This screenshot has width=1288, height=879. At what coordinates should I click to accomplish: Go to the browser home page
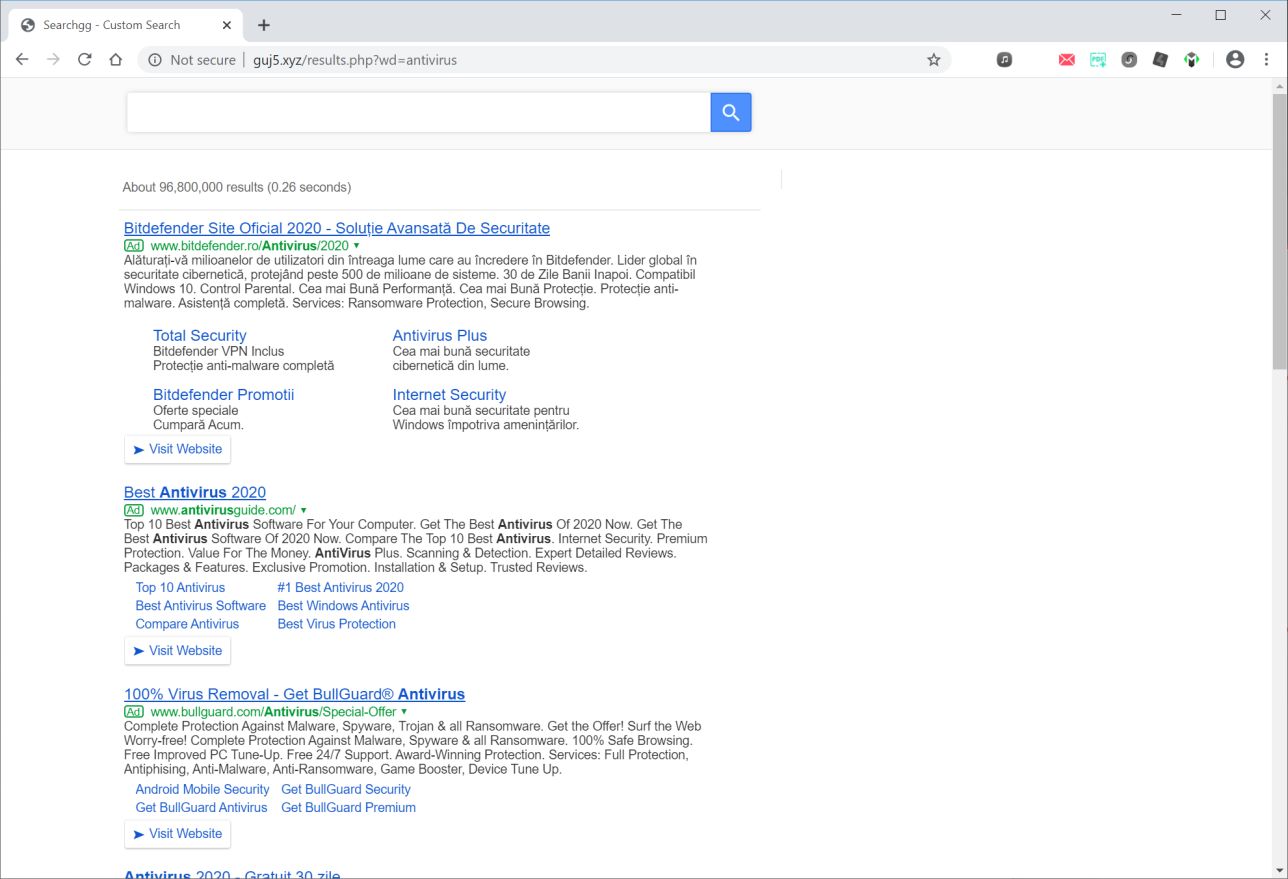(x=116, y=60)
